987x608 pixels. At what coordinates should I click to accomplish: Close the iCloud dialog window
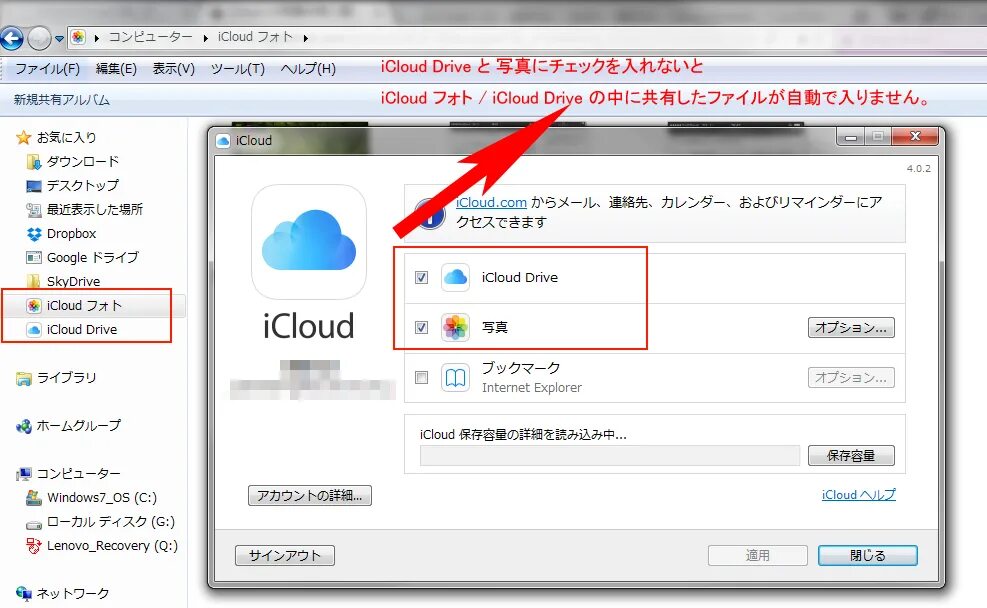(x=916, y=137)
